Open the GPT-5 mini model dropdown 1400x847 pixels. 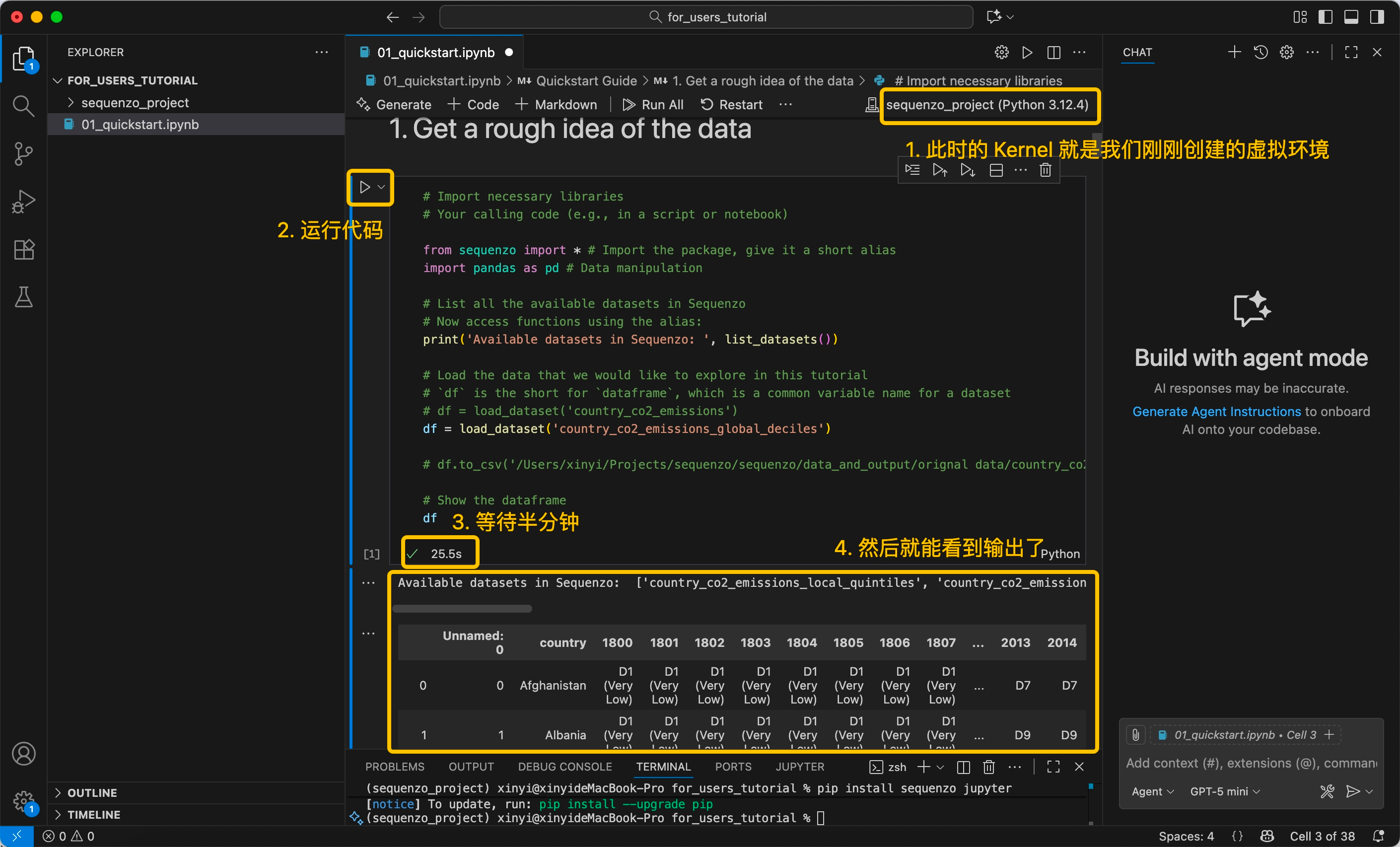(x=1224, y=791)
